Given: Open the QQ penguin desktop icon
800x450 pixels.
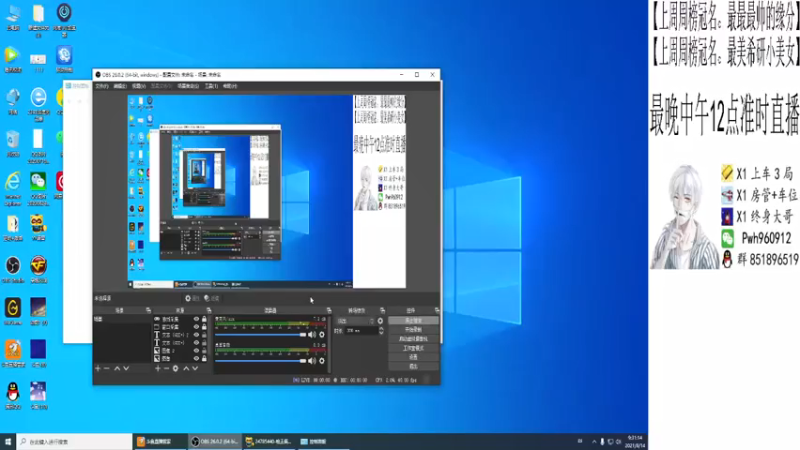Looking at the screenshot, I should (13, 395).
